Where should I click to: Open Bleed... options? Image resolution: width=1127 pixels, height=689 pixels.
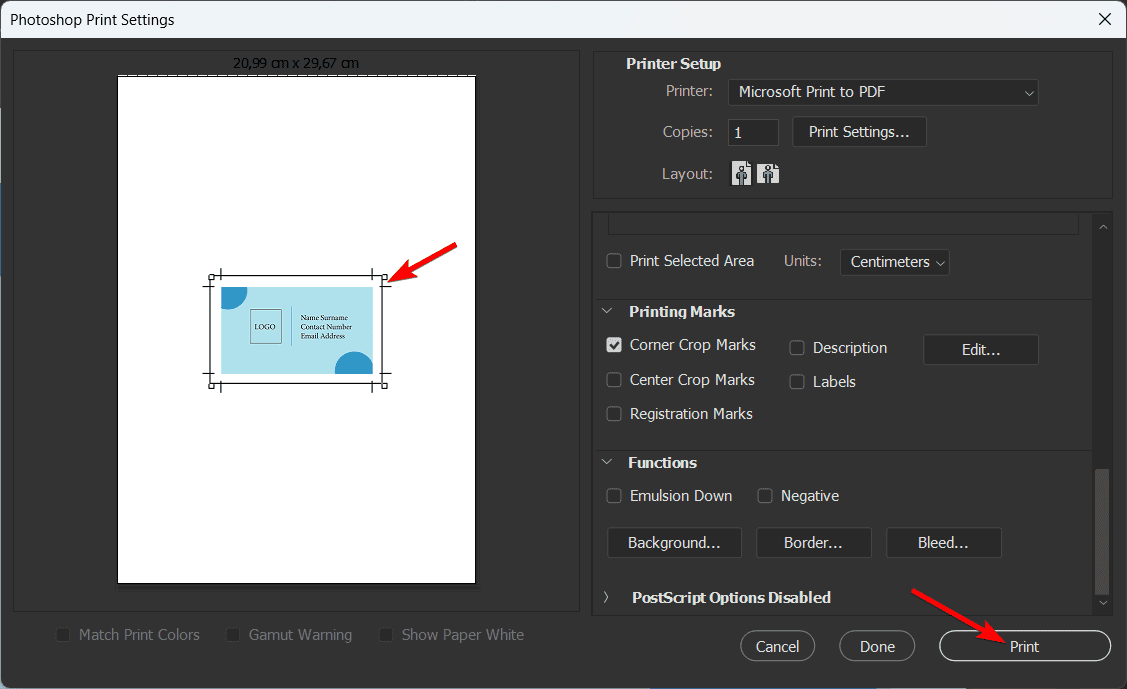click(x=944, y=542)
